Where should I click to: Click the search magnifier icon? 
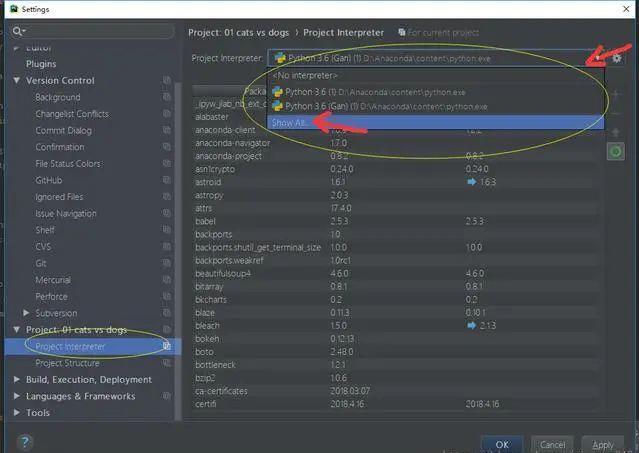point(18,31)
